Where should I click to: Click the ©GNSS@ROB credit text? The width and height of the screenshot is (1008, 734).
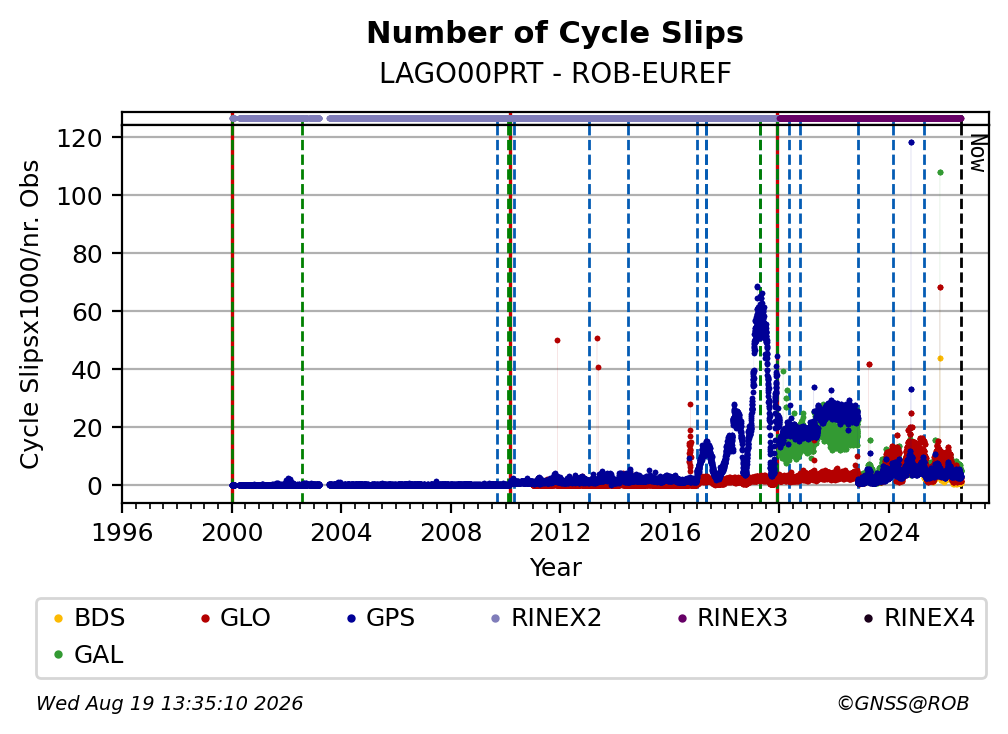903,703
